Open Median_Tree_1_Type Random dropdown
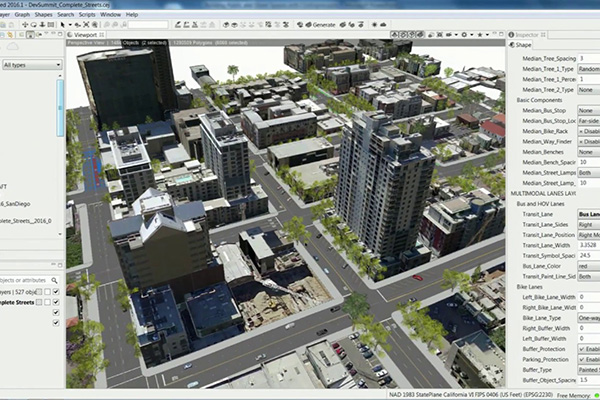 589,69
